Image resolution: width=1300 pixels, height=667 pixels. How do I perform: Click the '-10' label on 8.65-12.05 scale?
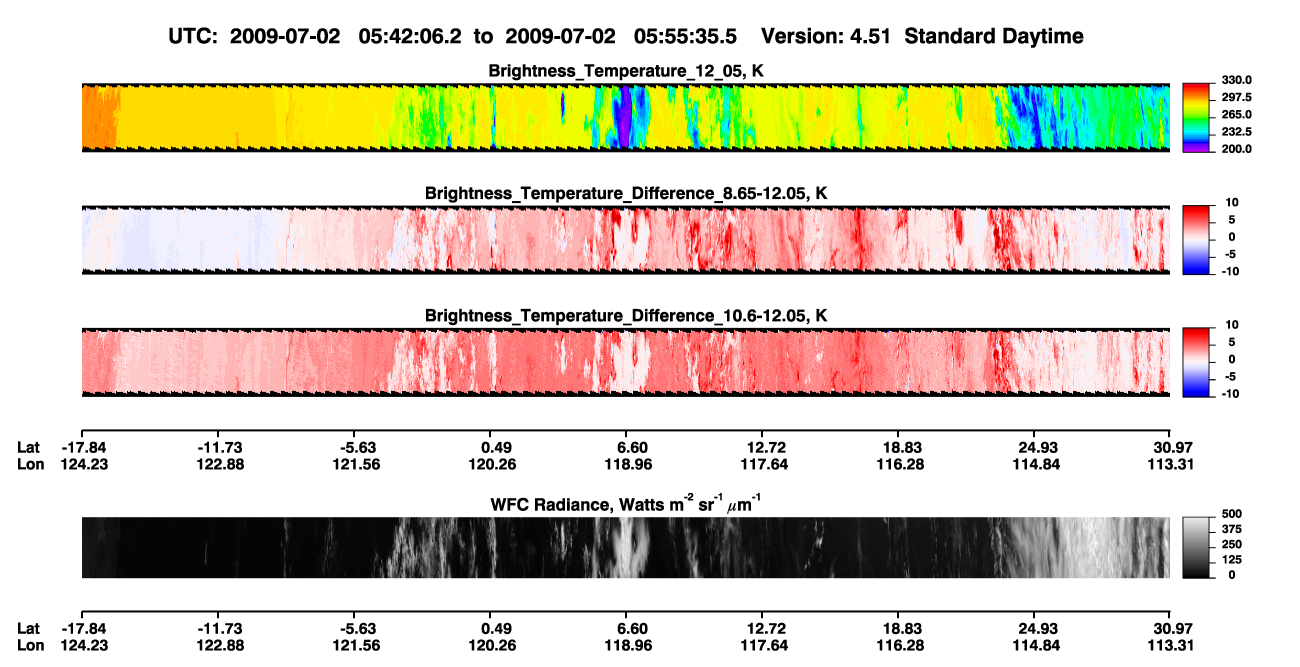(1231, 272)
